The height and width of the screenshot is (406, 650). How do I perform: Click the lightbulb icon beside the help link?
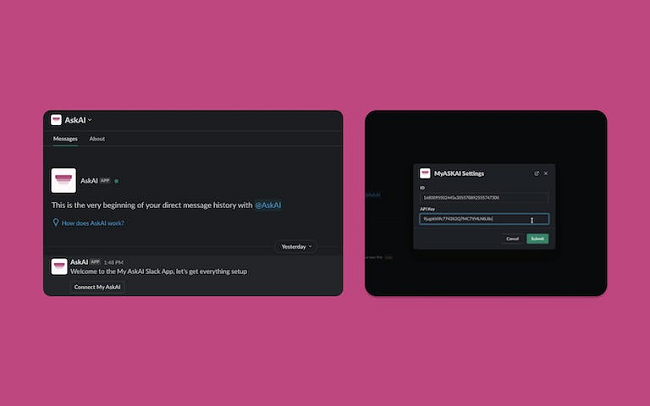[56, 223]
